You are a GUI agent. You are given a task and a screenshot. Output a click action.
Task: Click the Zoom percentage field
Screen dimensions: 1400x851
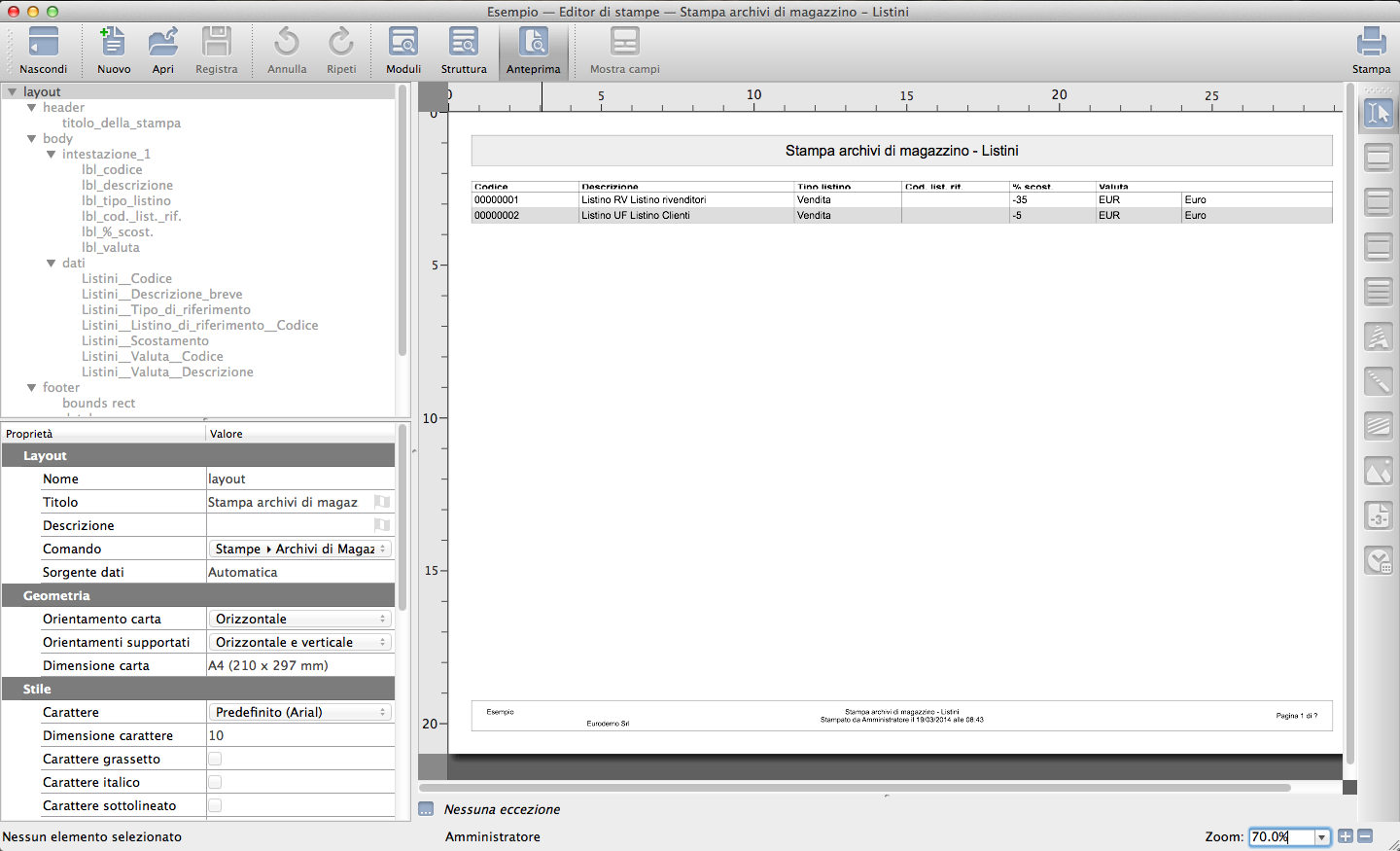click(1280, 836)
